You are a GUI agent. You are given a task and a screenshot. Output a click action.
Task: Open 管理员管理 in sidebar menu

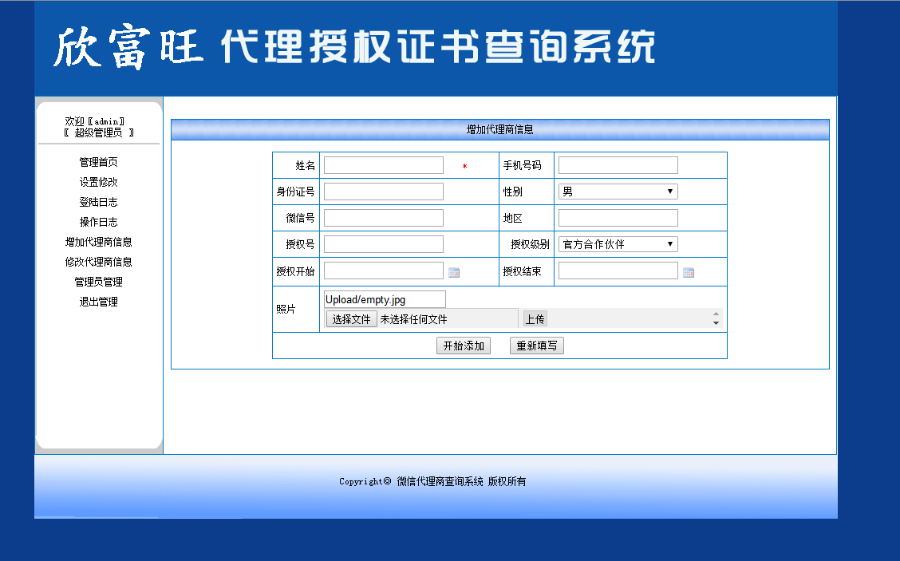[x=98, y=282]
